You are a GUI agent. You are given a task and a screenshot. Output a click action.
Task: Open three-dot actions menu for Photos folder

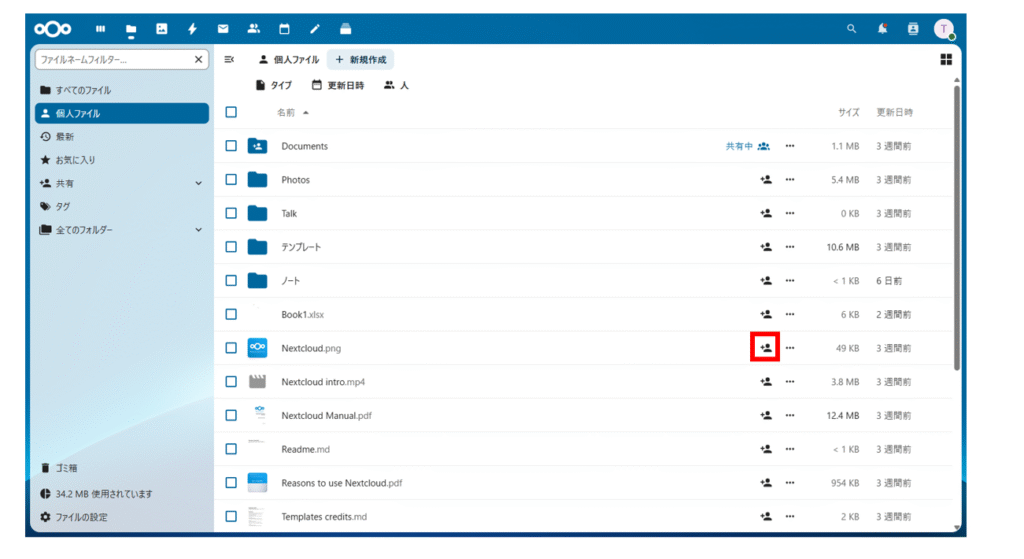pos(790,180)
